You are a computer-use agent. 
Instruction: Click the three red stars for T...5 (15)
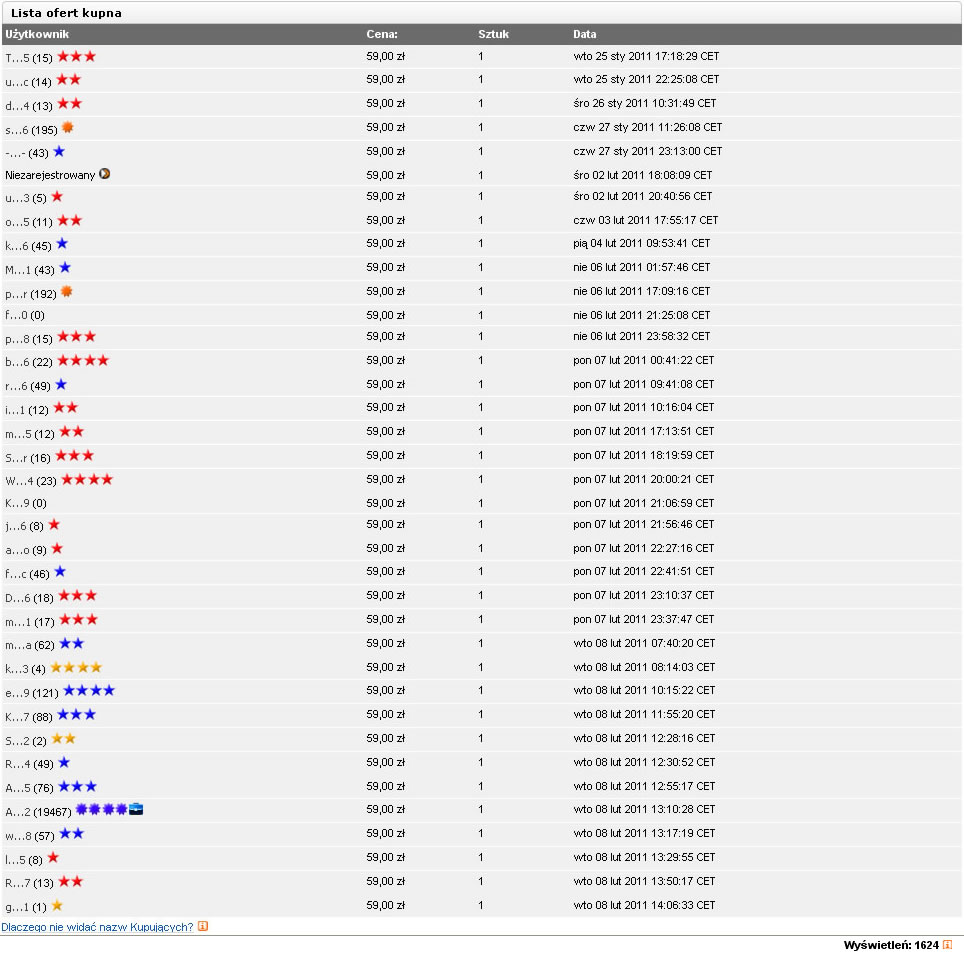point(77,57)
